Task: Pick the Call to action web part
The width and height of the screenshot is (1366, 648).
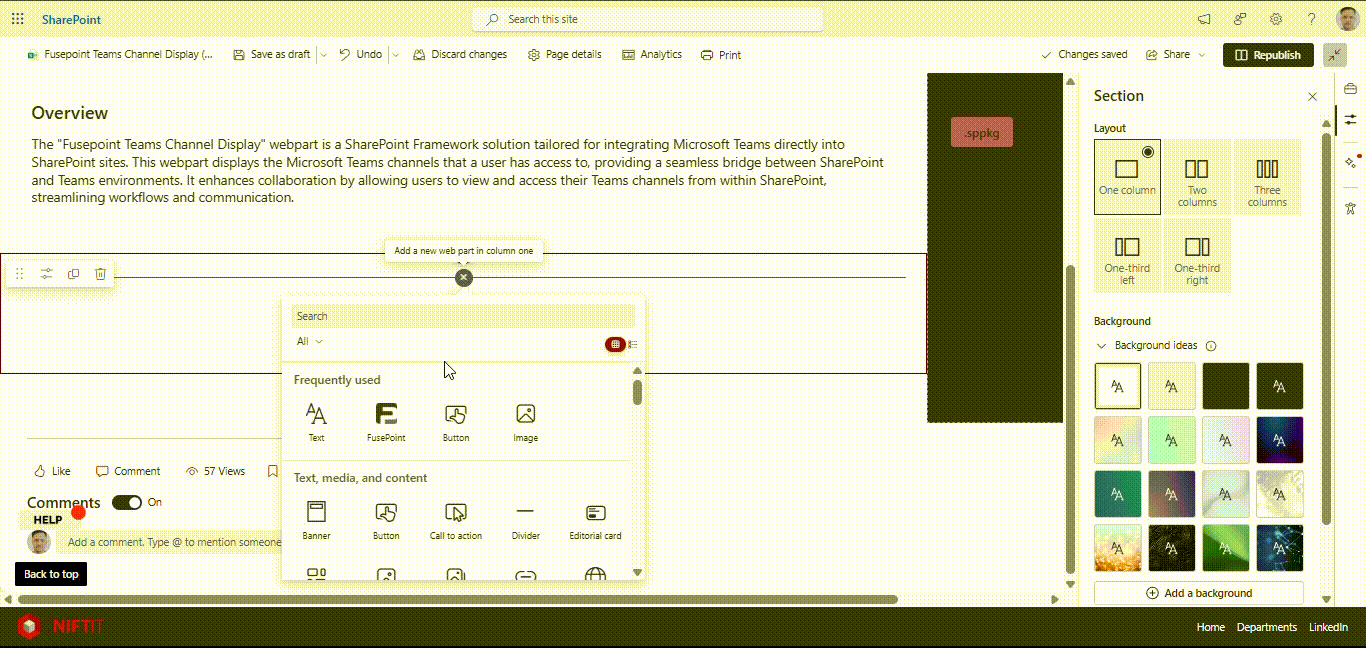Action: click(456, 519)
